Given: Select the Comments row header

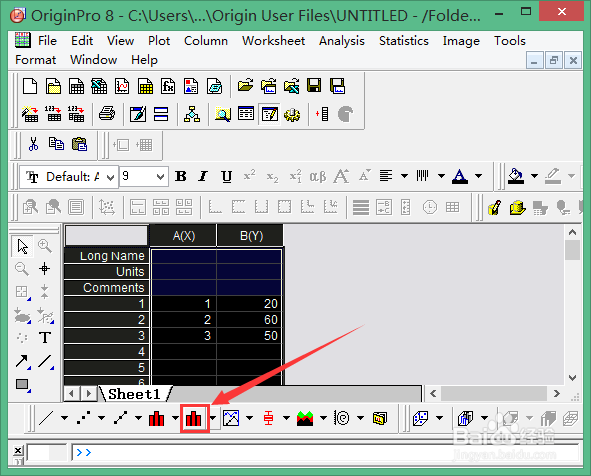Looking at the screenshot, I should (107, 288).
